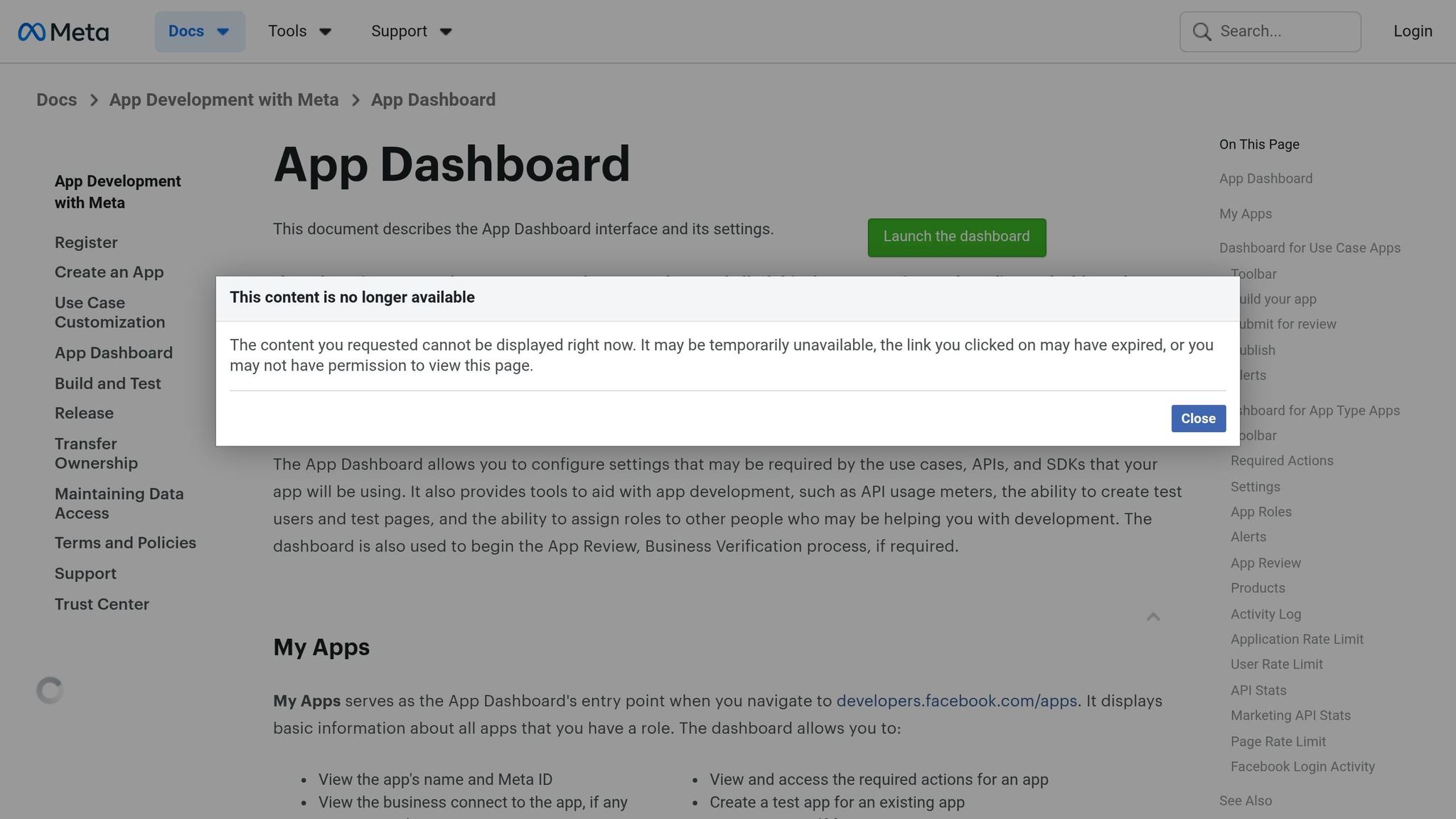Select Facebook Login Activity in right panel
The image size is (1456, 819).
(1302, 766)
